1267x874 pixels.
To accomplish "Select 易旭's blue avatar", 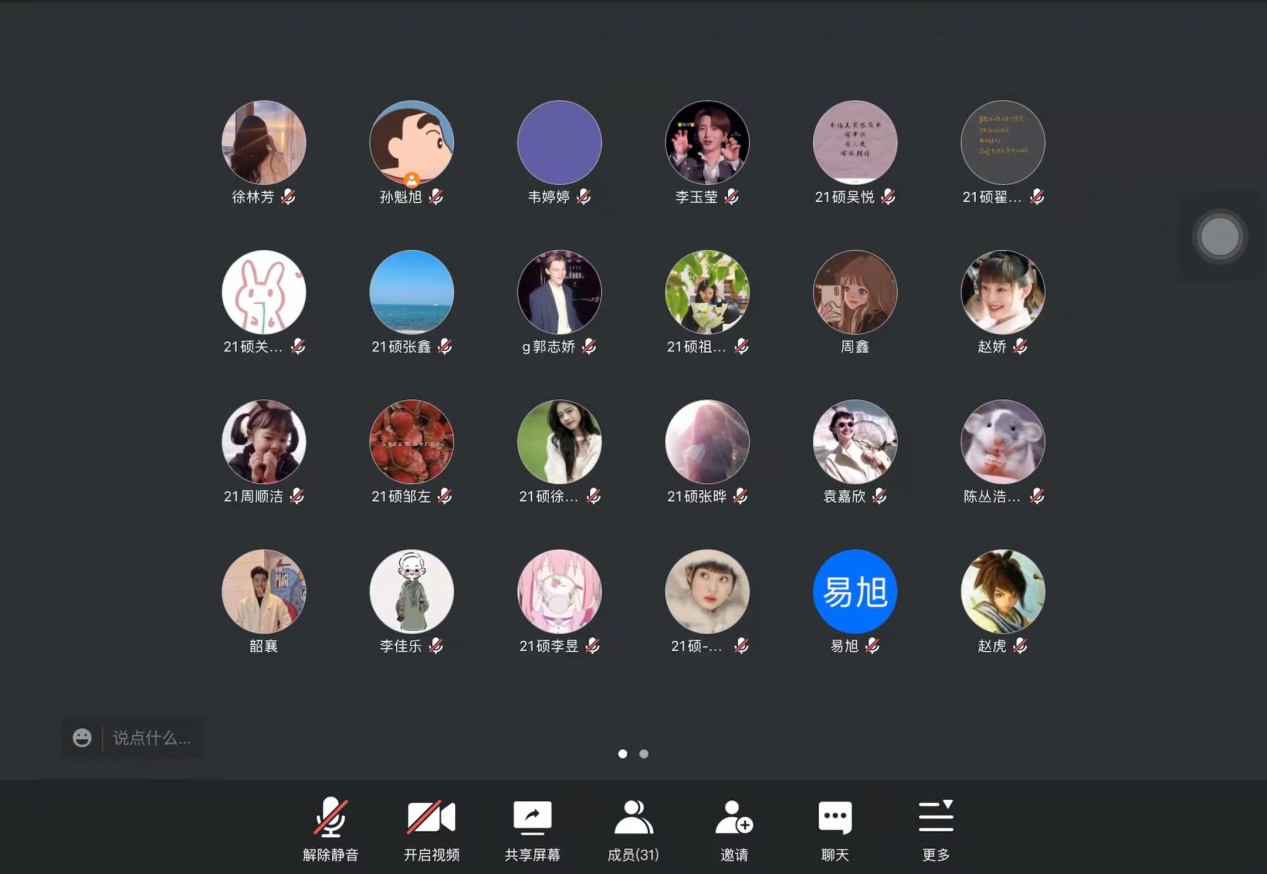I will pos(855,592).
